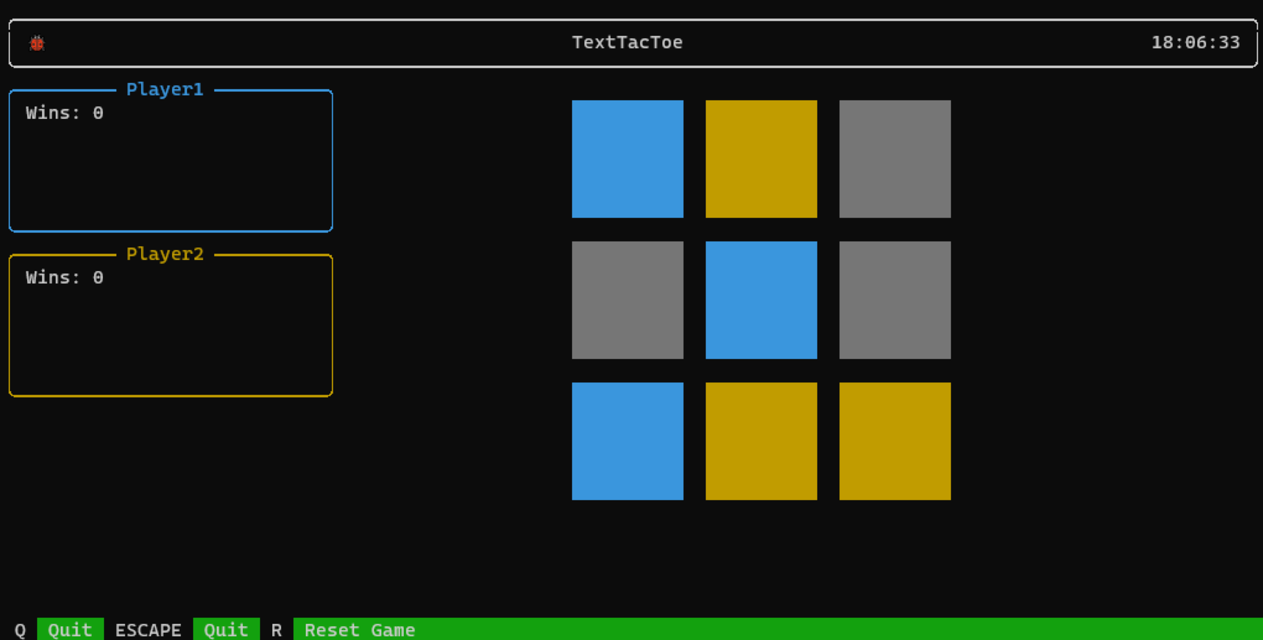
Task: Click the yellow bottom-middle grid cell
Action: (761, 440)
